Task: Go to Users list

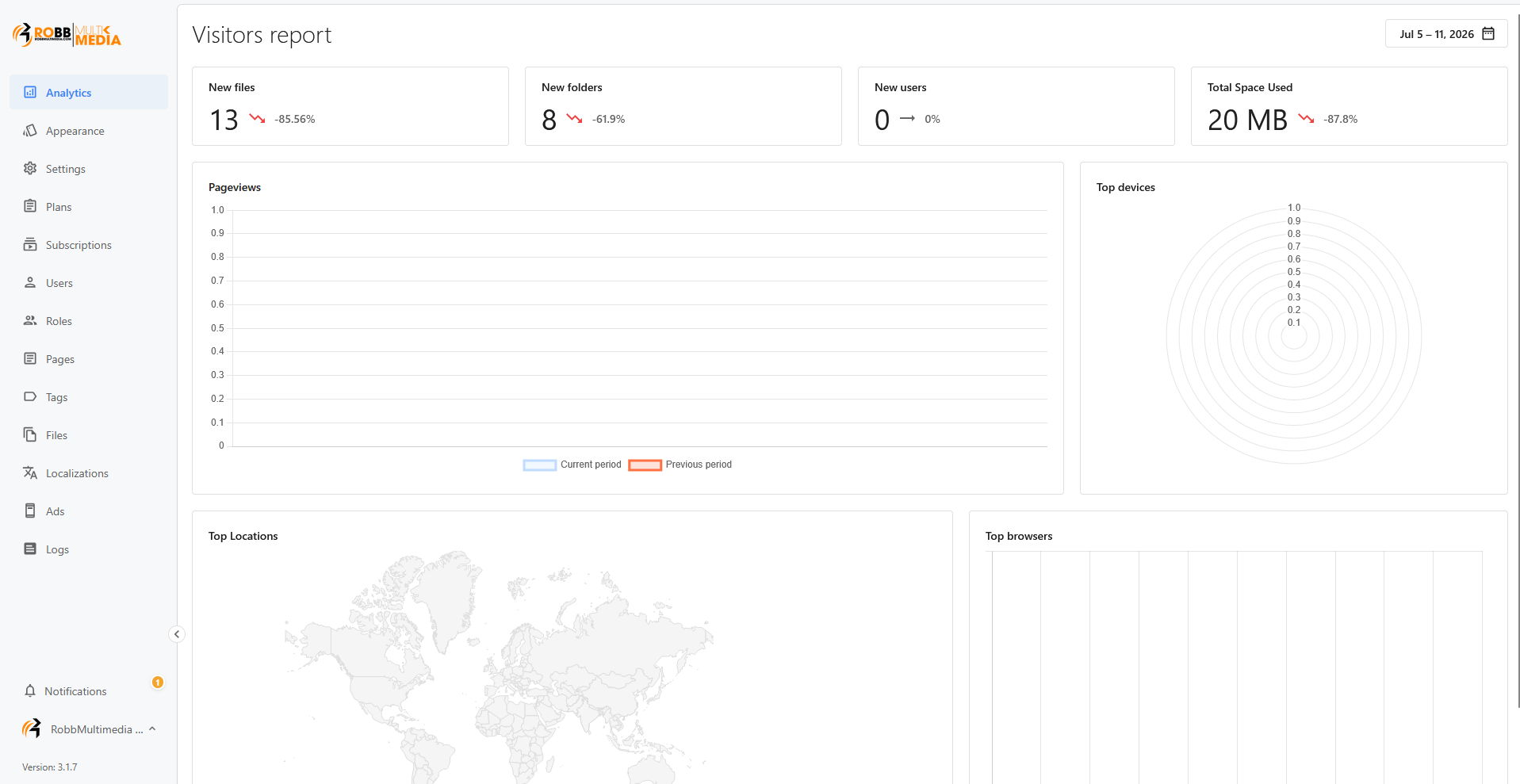Action: 89,282
